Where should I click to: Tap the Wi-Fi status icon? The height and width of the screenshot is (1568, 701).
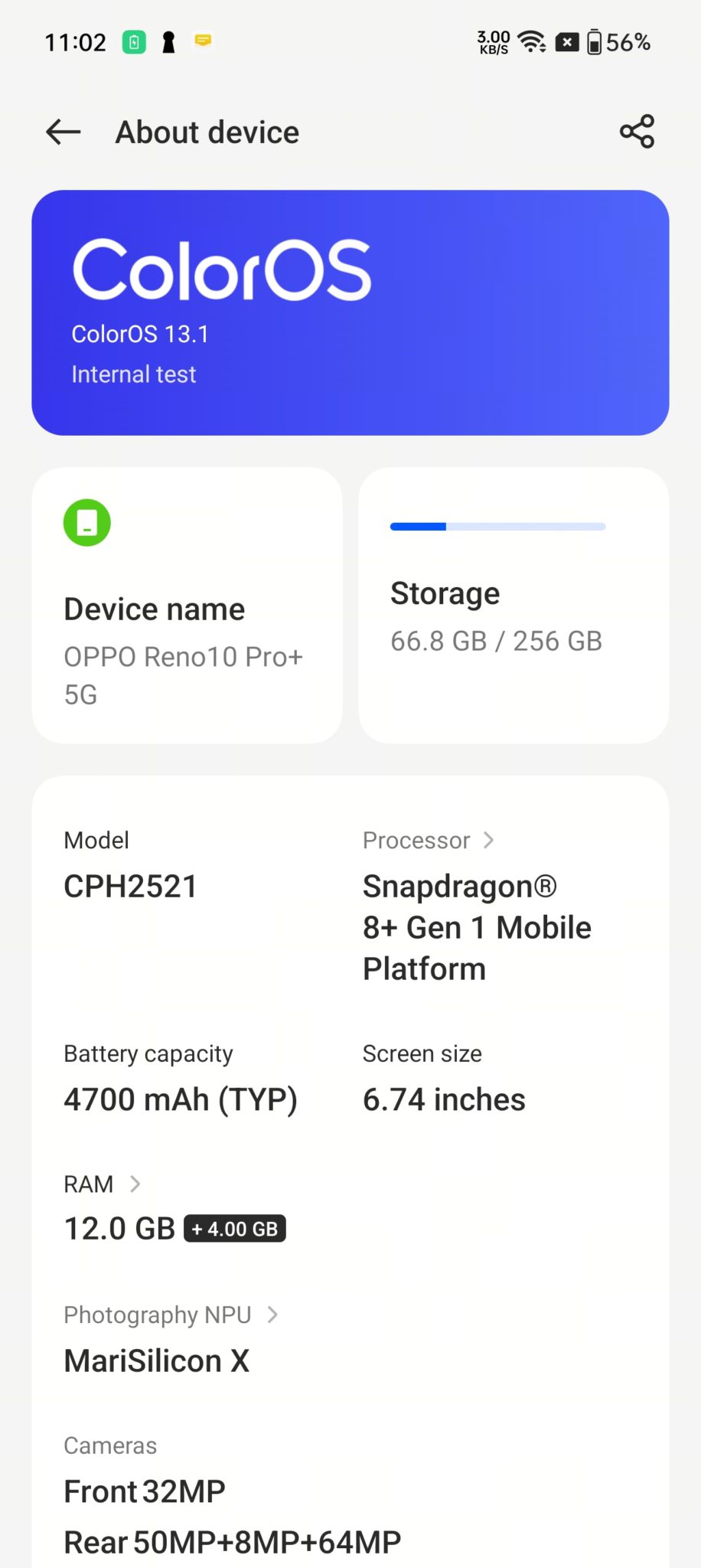531,41
